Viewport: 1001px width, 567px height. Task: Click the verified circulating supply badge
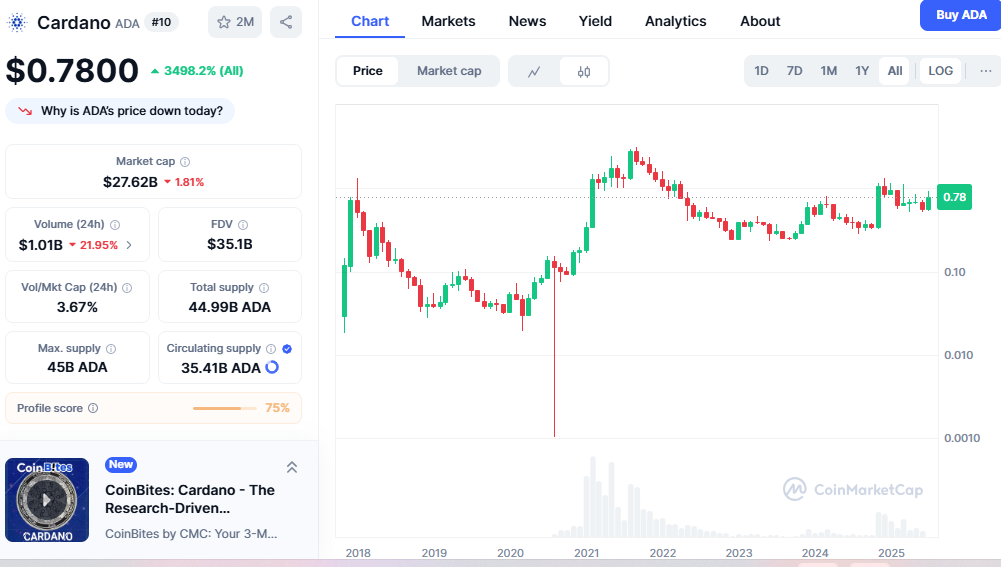(x=287, y=349)
